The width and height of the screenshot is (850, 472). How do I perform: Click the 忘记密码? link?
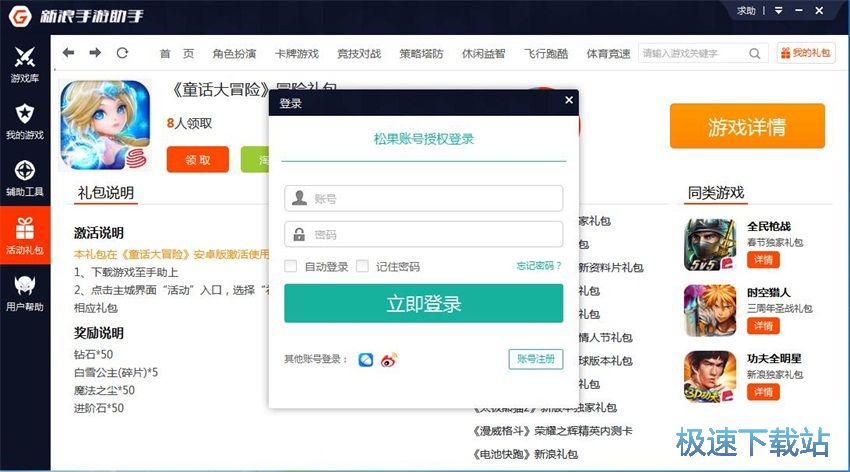(538, 266)
